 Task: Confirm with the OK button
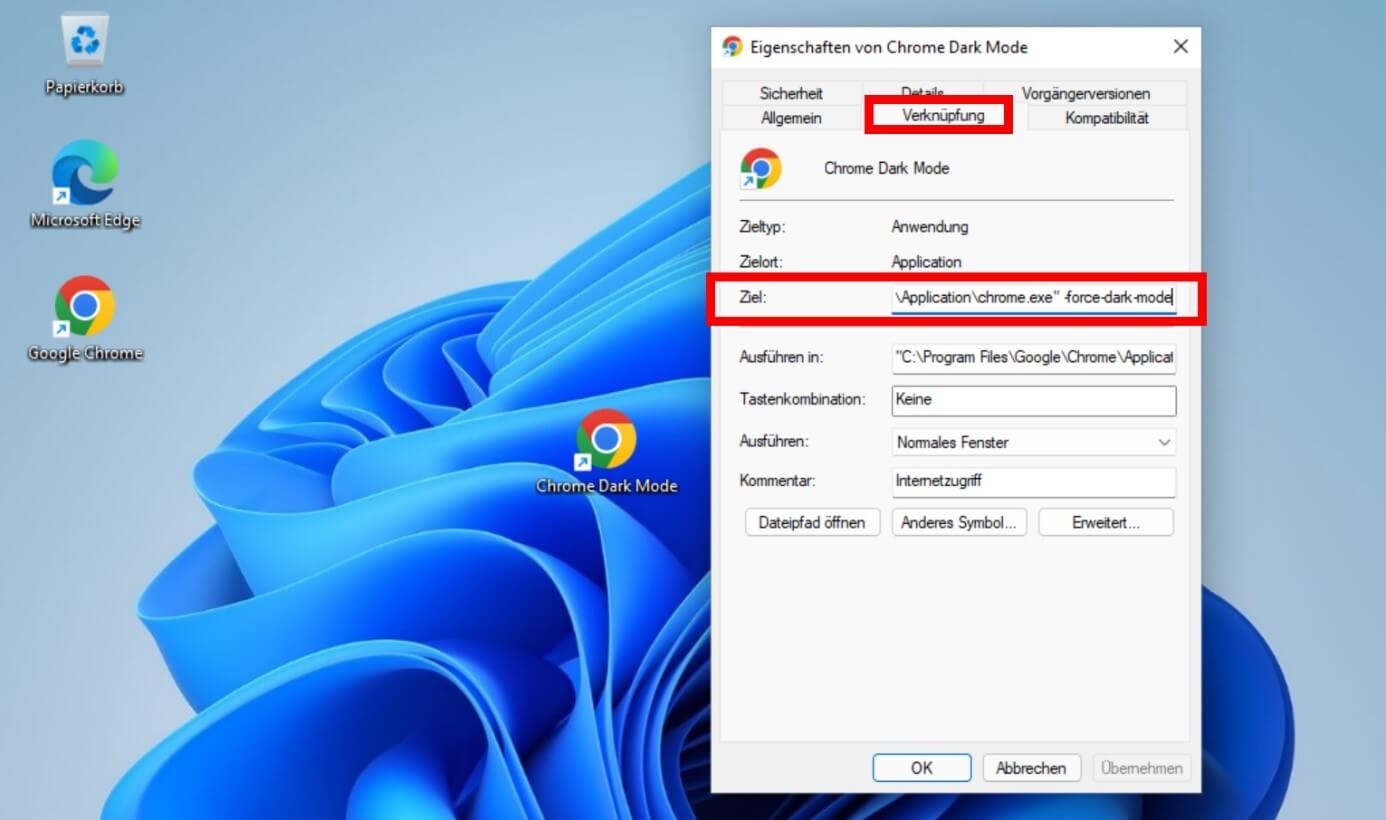(922, 768)
